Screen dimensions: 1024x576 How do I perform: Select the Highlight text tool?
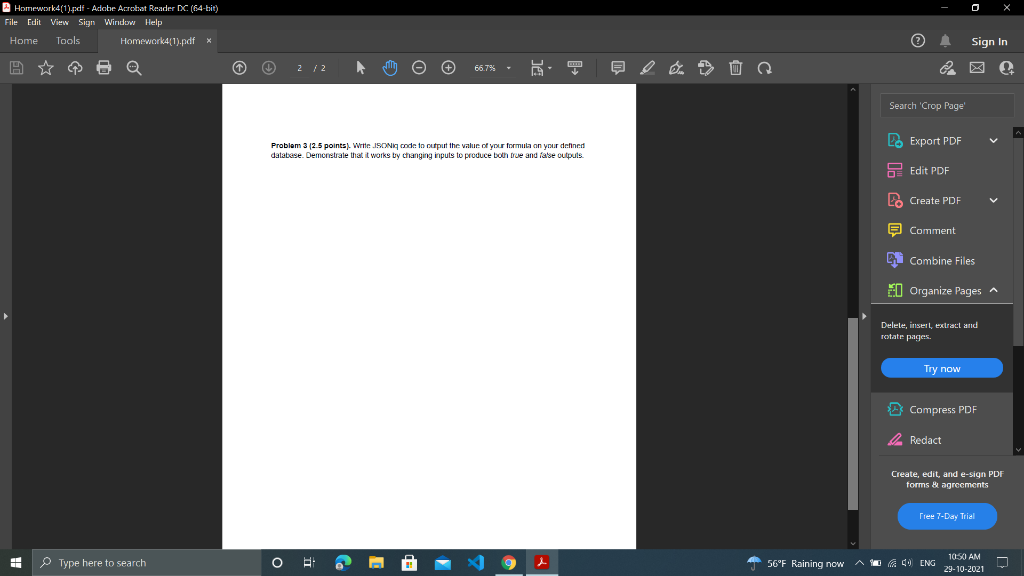point(647,67)
